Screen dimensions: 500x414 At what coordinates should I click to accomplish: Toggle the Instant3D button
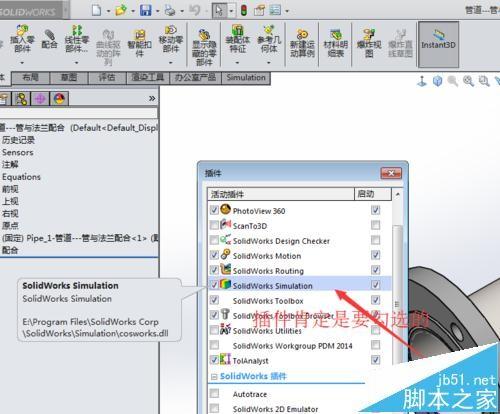pos(438,44)
